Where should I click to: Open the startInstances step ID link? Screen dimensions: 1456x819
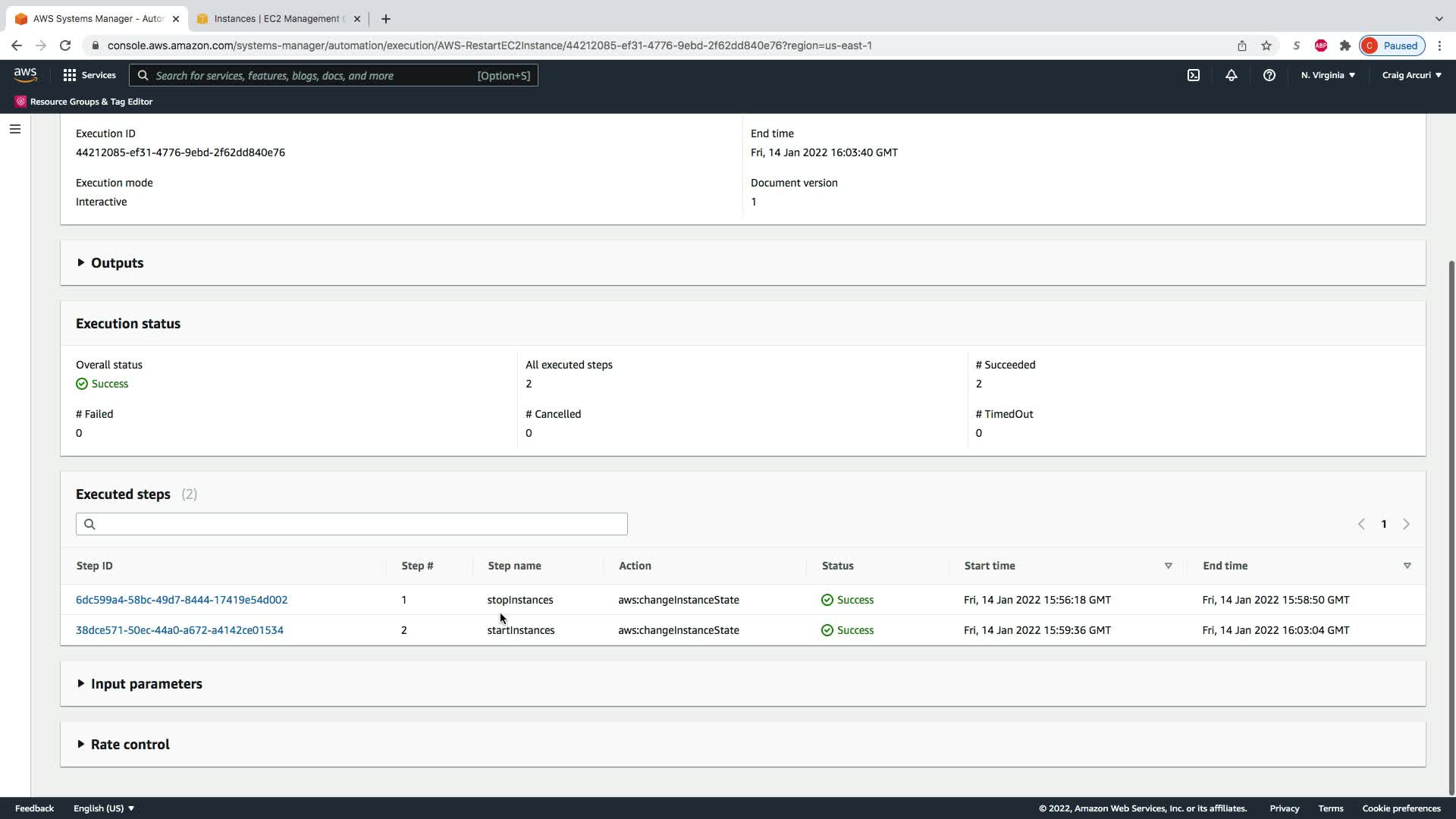[x=179, y=630]
